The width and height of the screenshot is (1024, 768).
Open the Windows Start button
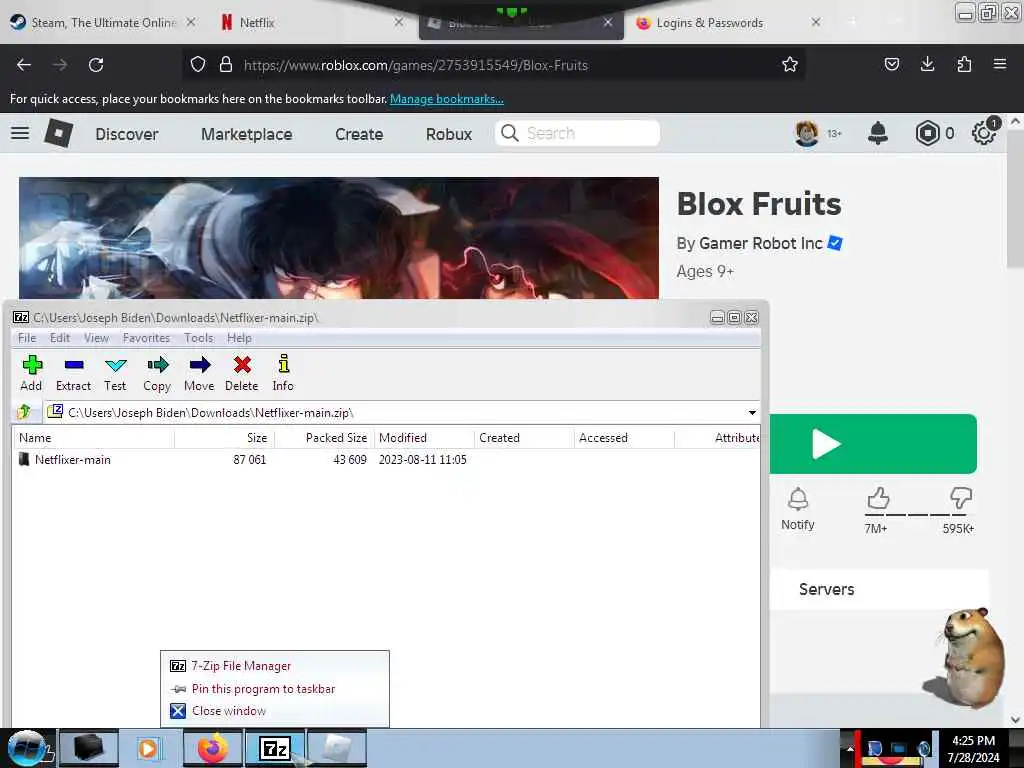click(26, 748)
